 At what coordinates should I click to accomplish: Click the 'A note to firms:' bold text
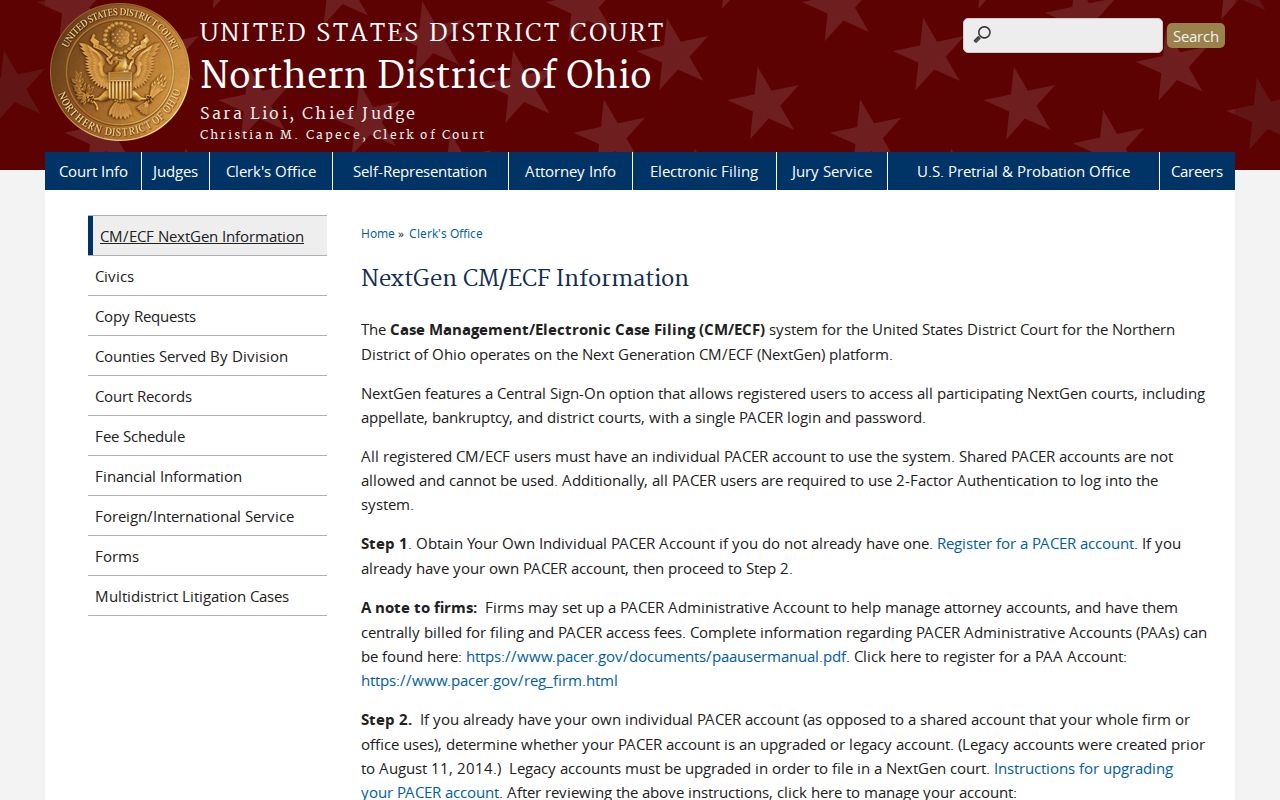pos(419,608)
